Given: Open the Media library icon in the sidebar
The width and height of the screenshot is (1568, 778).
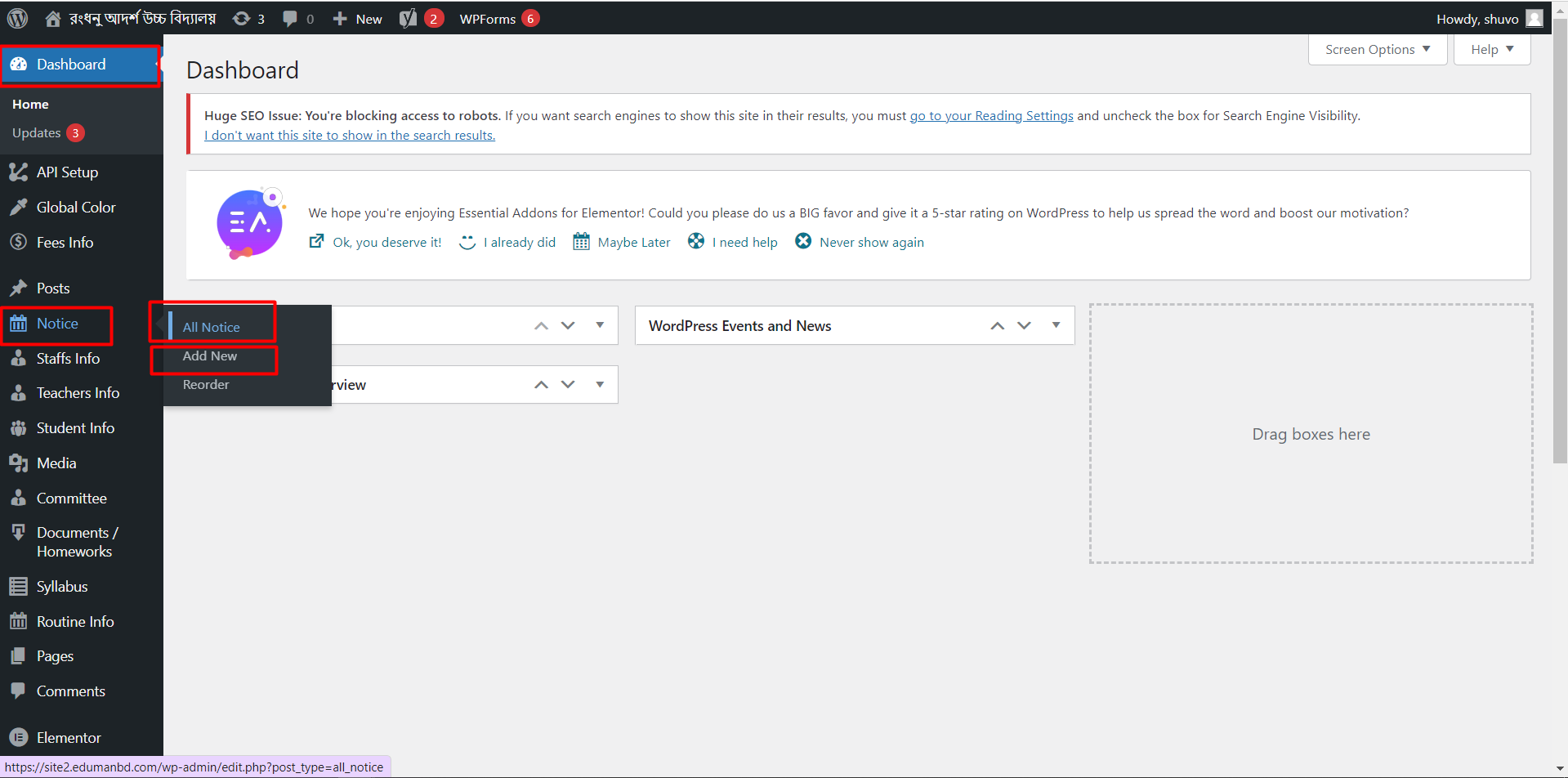Looking at the screenshot, I should tap(18, 463).
